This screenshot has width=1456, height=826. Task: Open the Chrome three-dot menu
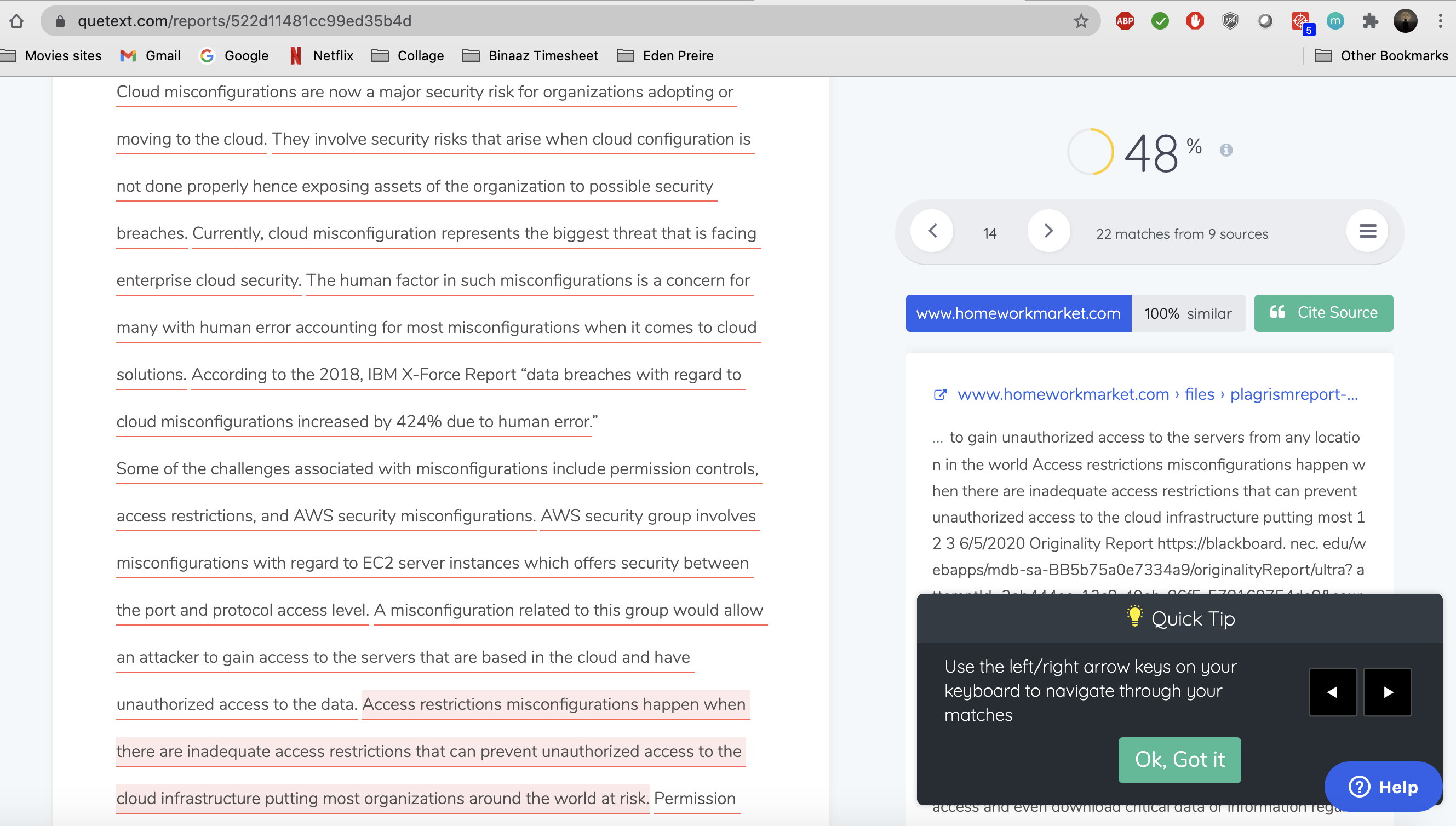(1440, 21)
